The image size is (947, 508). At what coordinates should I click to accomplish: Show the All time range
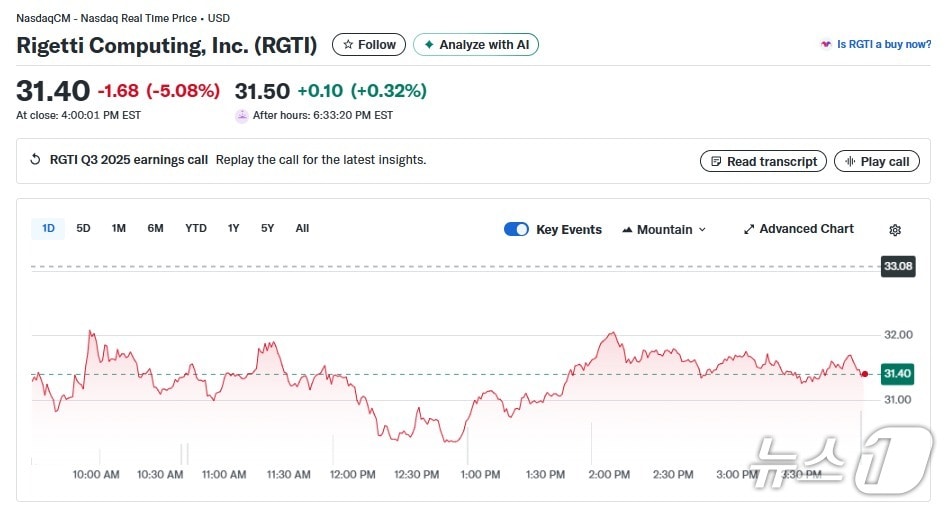coord(302,228)
